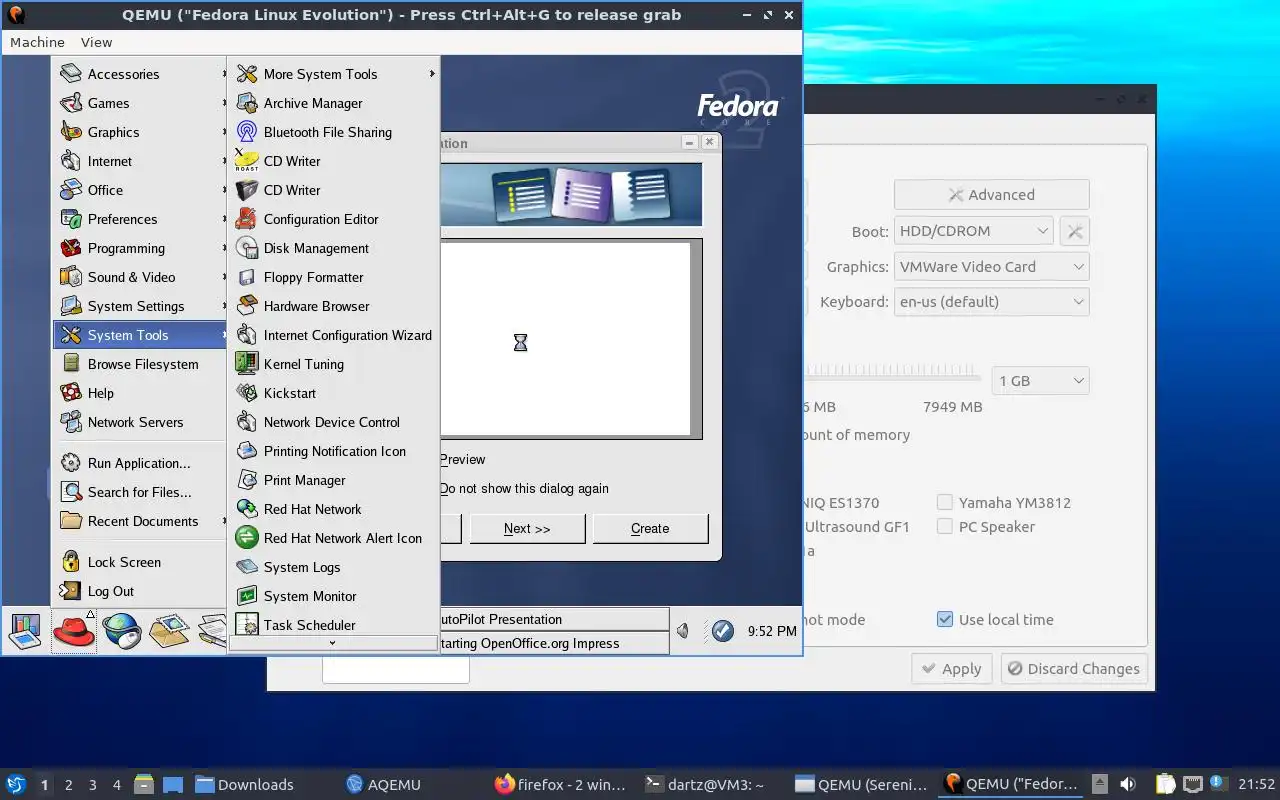This screenshot has width=1280, height=800.
Task: Start Printing Notification Icon
Action: click(x=333, y=451)
